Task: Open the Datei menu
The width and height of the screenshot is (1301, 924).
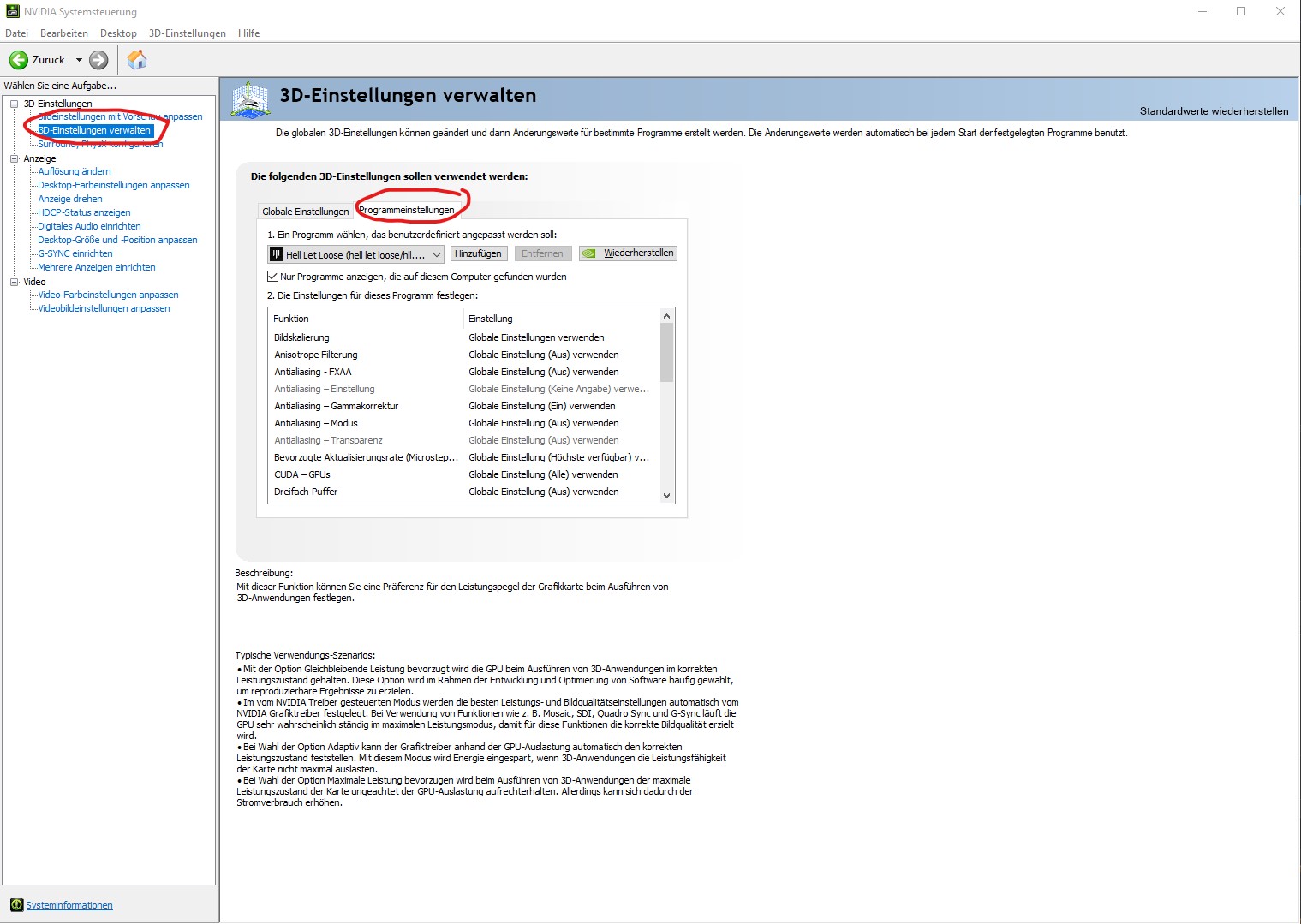Action: coord(16,33)
